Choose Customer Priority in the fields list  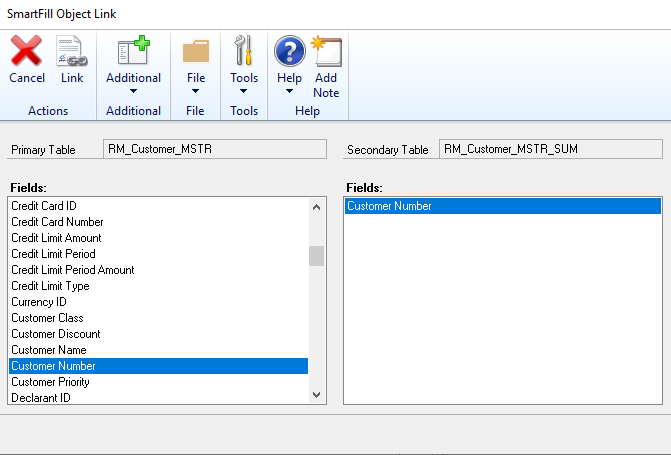(x=158, y=382)
